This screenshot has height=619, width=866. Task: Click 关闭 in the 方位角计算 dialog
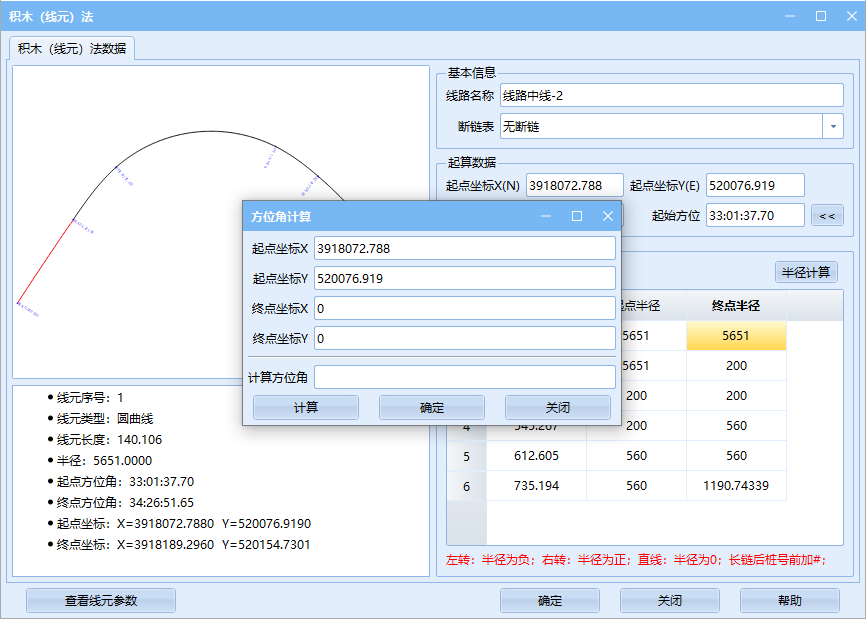[x=557, y=408]
